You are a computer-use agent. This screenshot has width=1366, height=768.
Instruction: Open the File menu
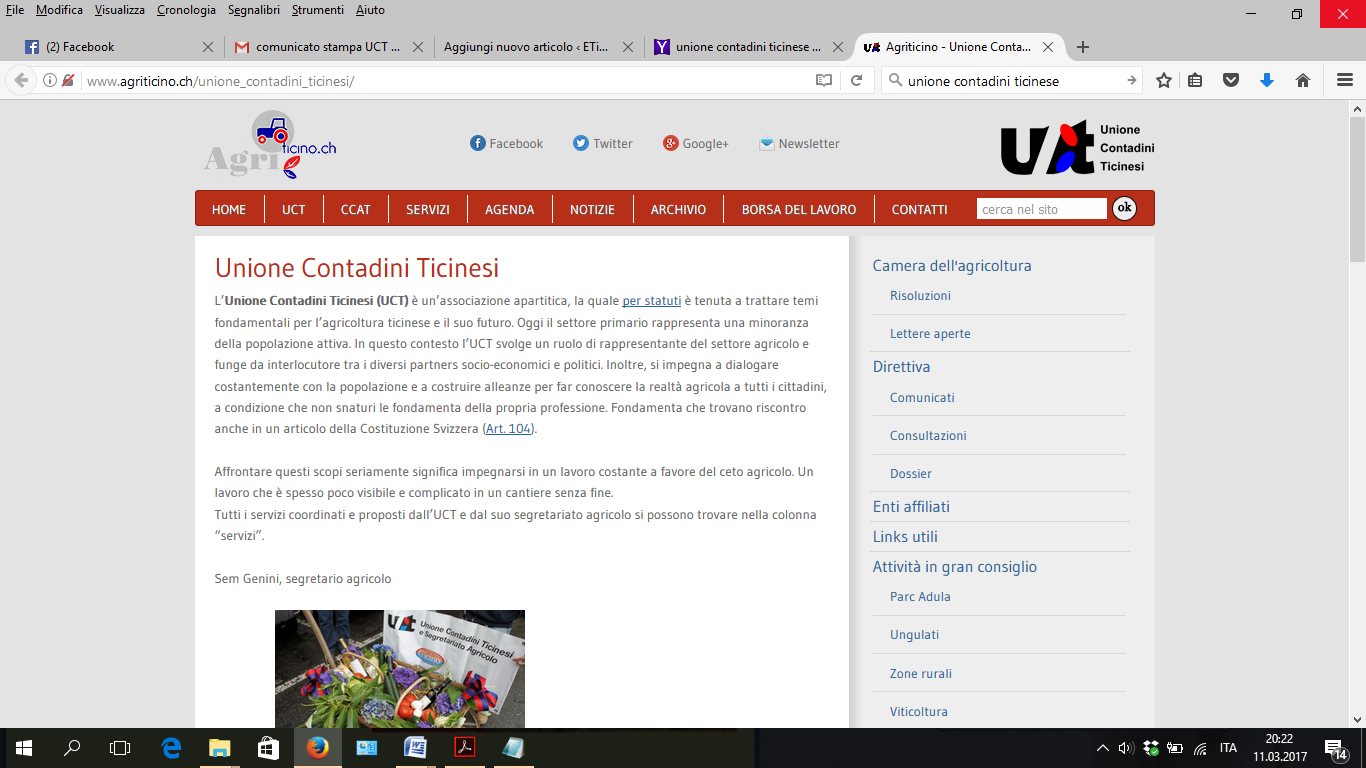point(15,10)
